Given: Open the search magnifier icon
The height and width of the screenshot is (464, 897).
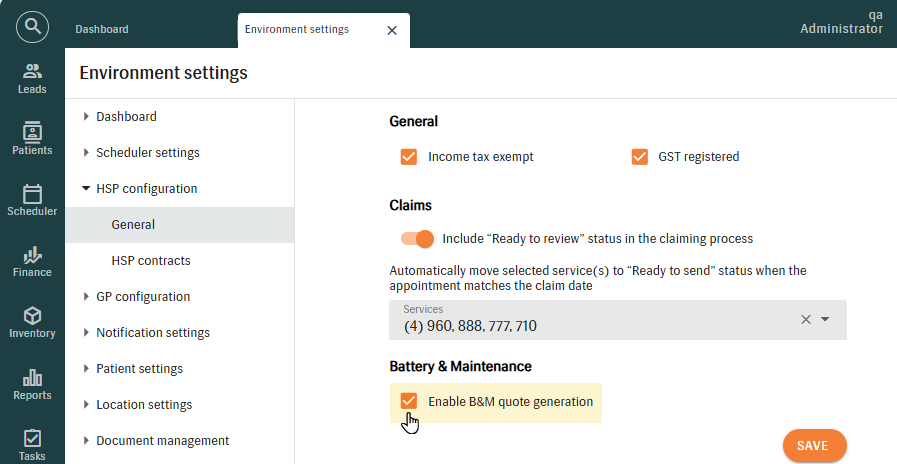Looking at the screenshot, I should point(32,24).
